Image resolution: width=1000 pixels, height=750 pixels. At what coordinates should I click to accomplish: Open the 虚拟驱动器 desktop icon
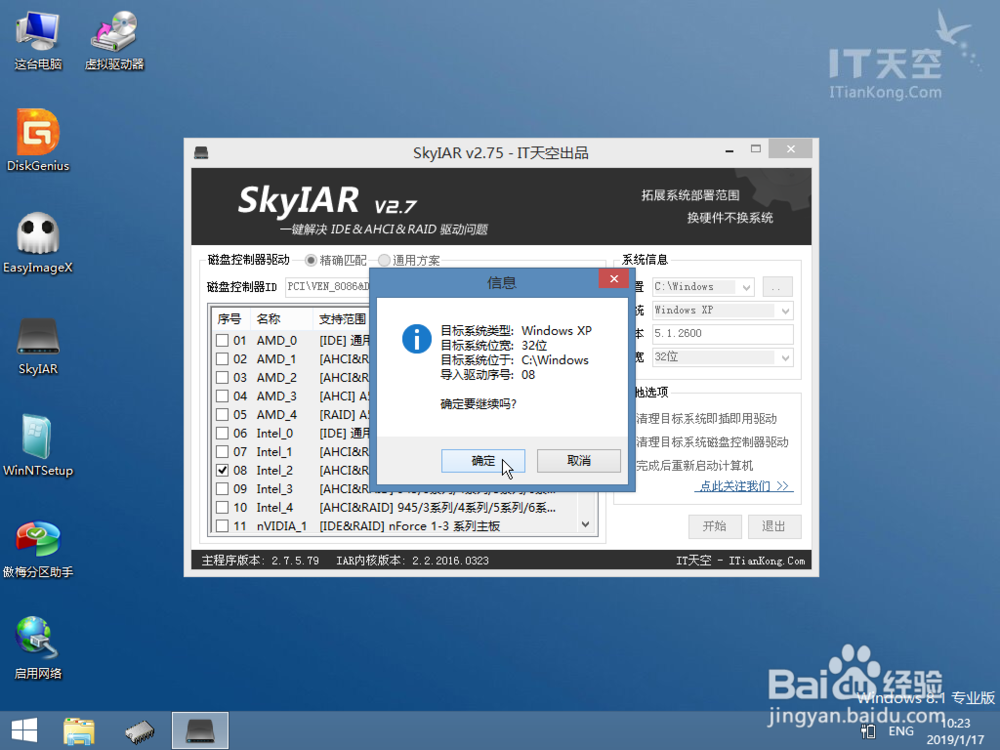tap(114, 40)
